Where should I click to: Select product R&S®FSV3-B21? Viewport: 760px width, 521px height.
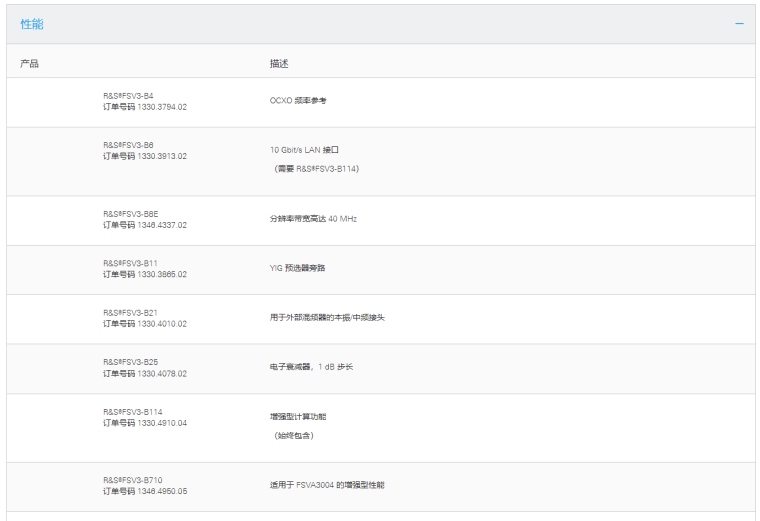131,312
